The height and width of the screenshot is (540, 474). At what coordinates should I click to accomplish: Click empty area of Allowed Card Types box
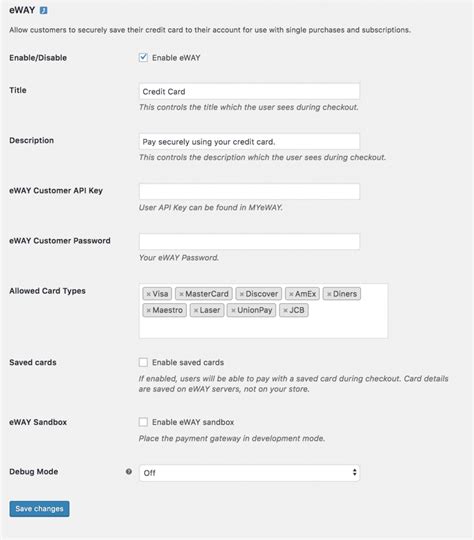point(263,328)
